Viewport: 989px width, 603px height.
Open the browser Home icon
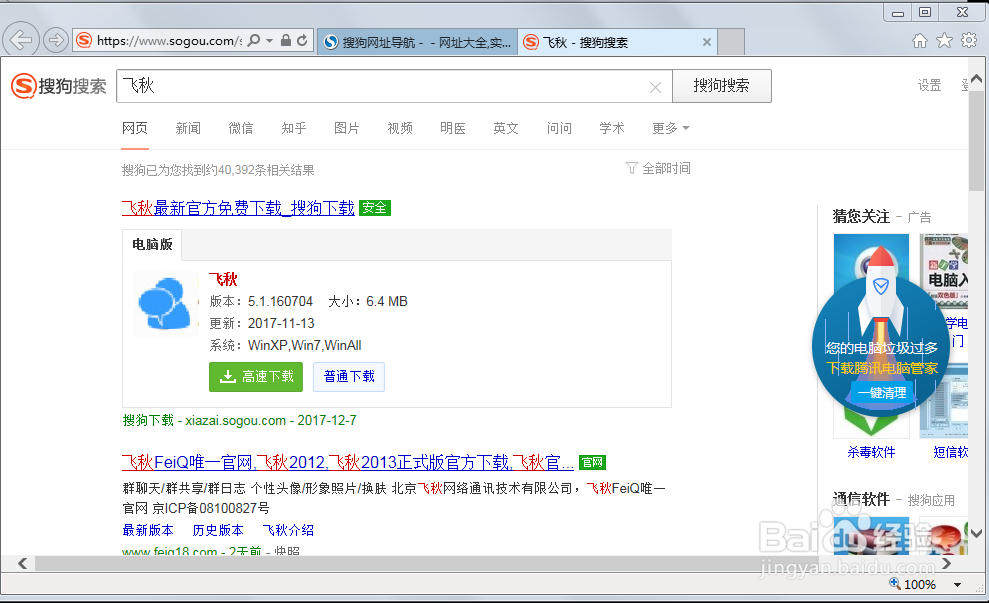920,41
